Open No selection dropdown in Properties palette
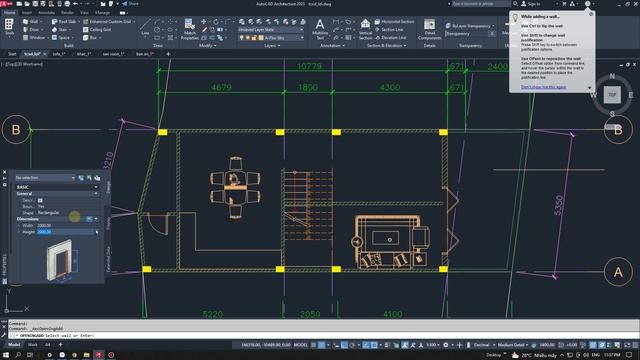The width and height of the screenshot is (640, 360). 45,178
